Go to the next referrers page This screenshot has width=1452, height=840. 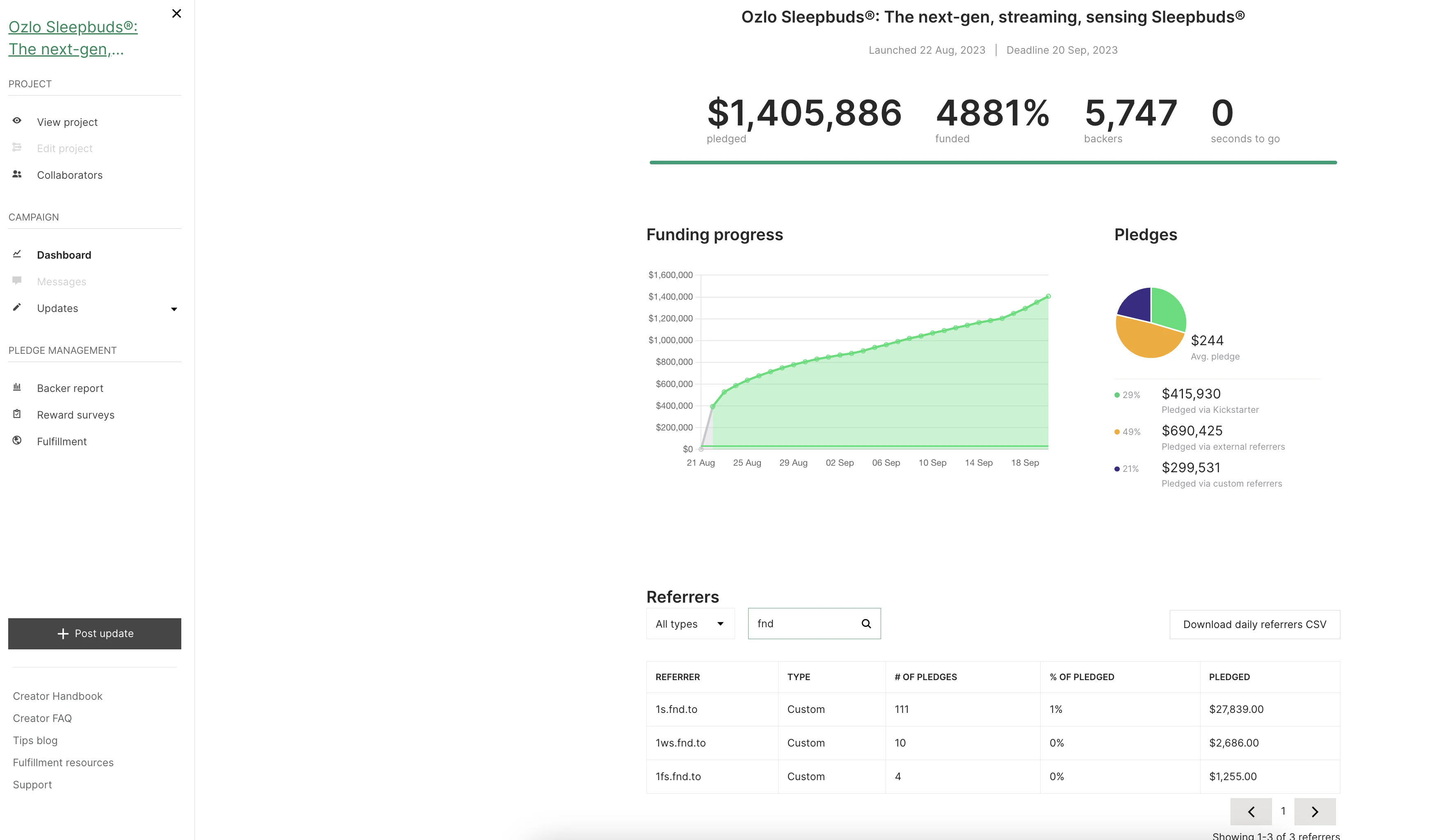pos(1315,812)
